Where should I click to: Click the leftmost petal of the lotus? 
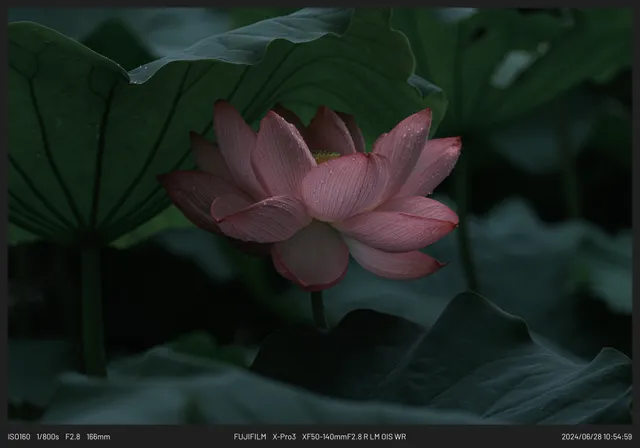pyautogui.click(x=190, y=192)
